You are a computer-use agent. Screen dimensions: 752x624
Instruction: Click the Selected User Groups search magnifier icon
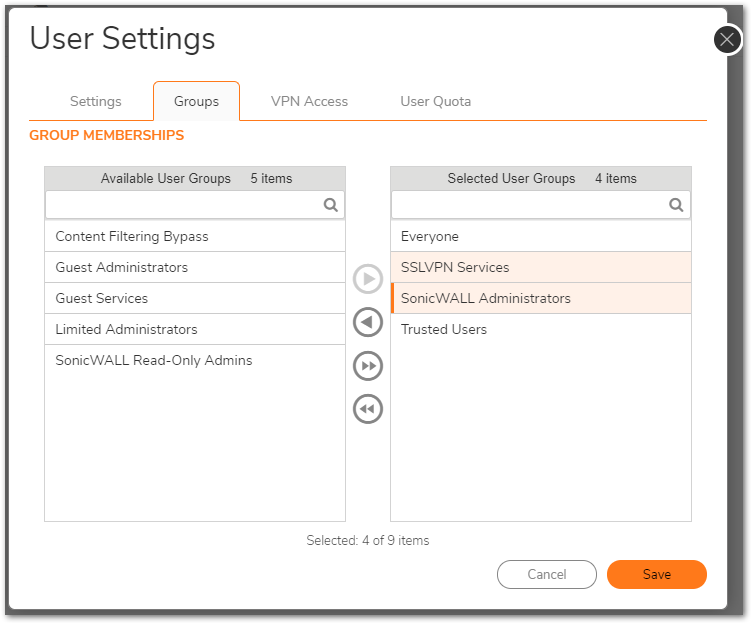click(676, 205)
